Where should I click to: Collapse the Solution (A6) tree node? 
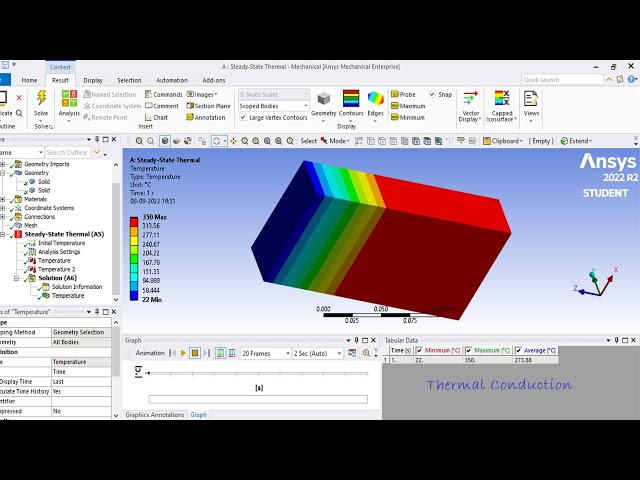(16, 278)
